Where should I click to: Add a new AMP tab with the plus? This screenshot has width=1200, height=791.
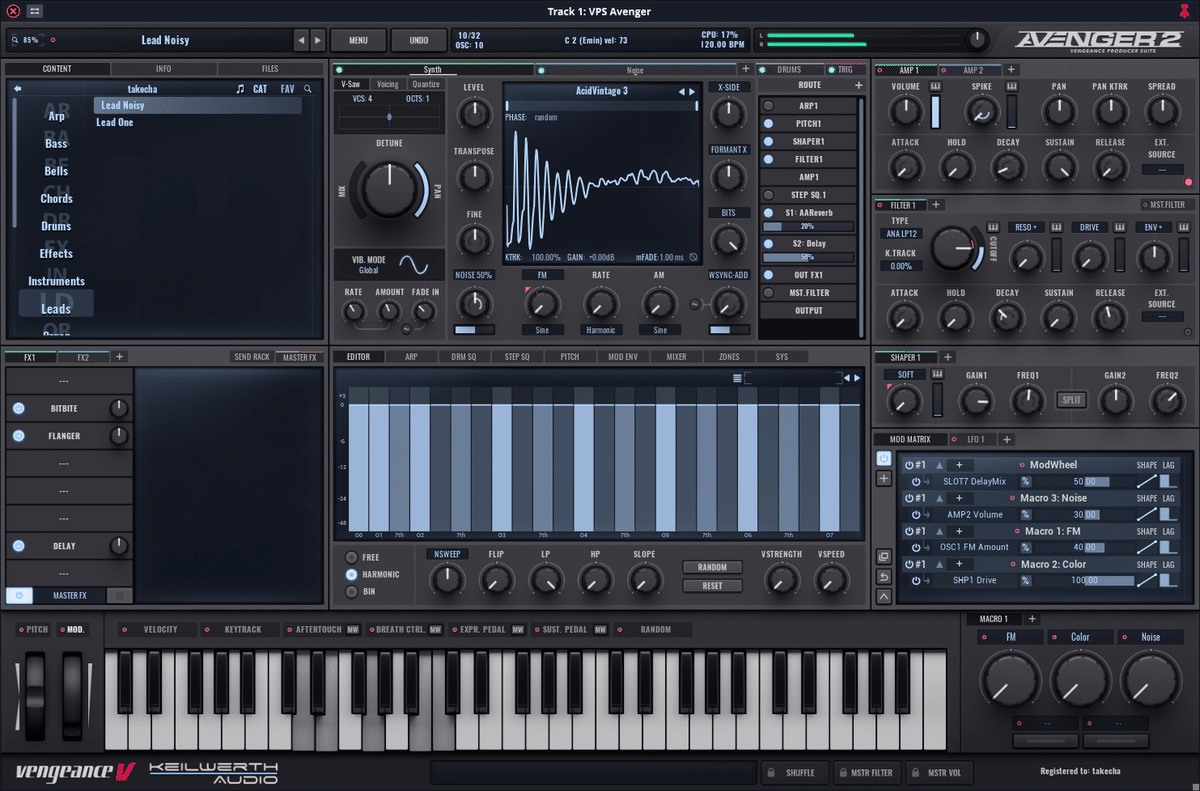coord(1011,70)
